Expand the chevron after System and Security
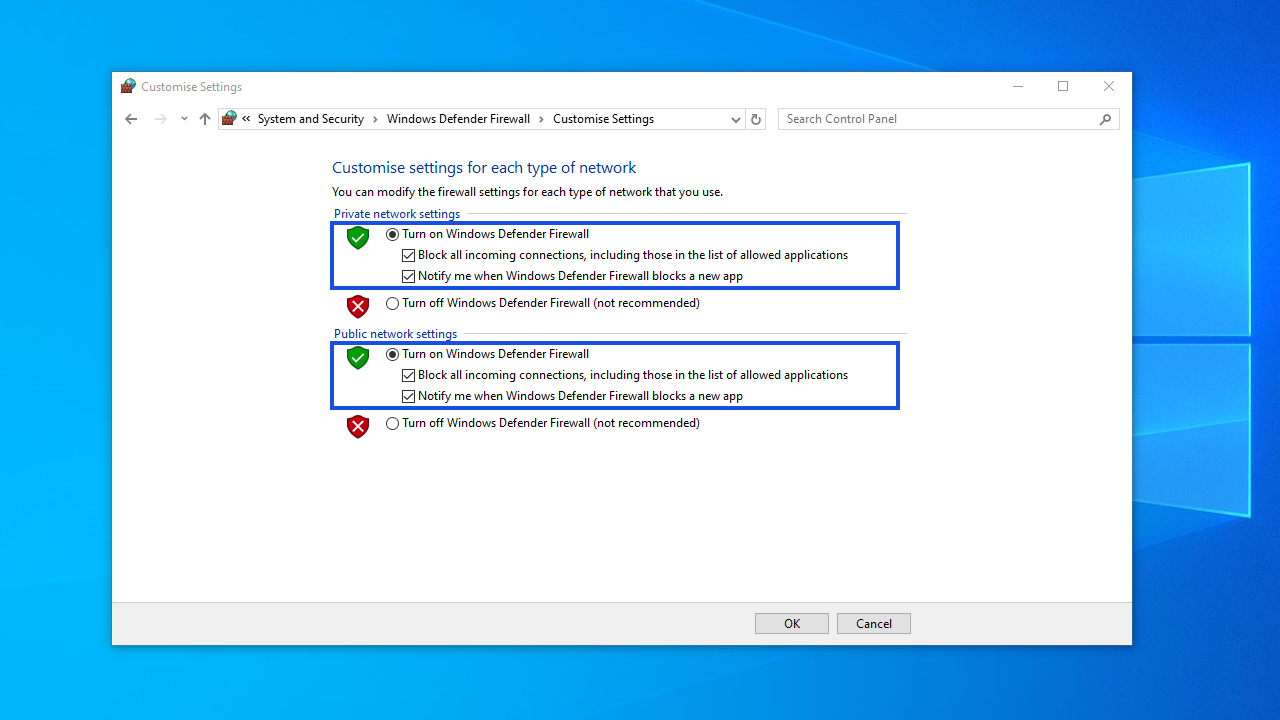Screen dimensions: 1280x720 [376, 119]
